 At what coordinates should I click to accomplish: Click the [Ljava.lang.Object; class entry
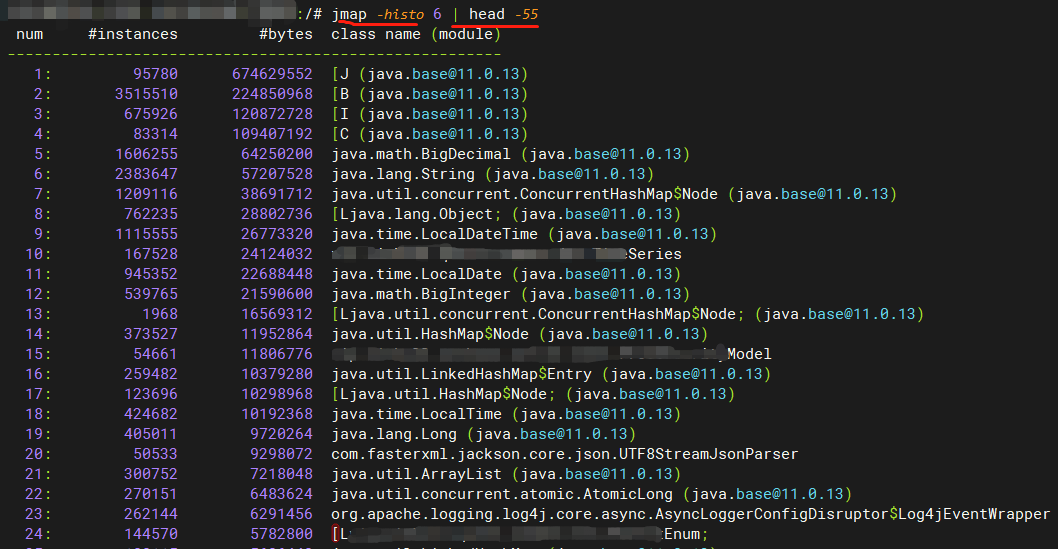click(x=412, y=214)
